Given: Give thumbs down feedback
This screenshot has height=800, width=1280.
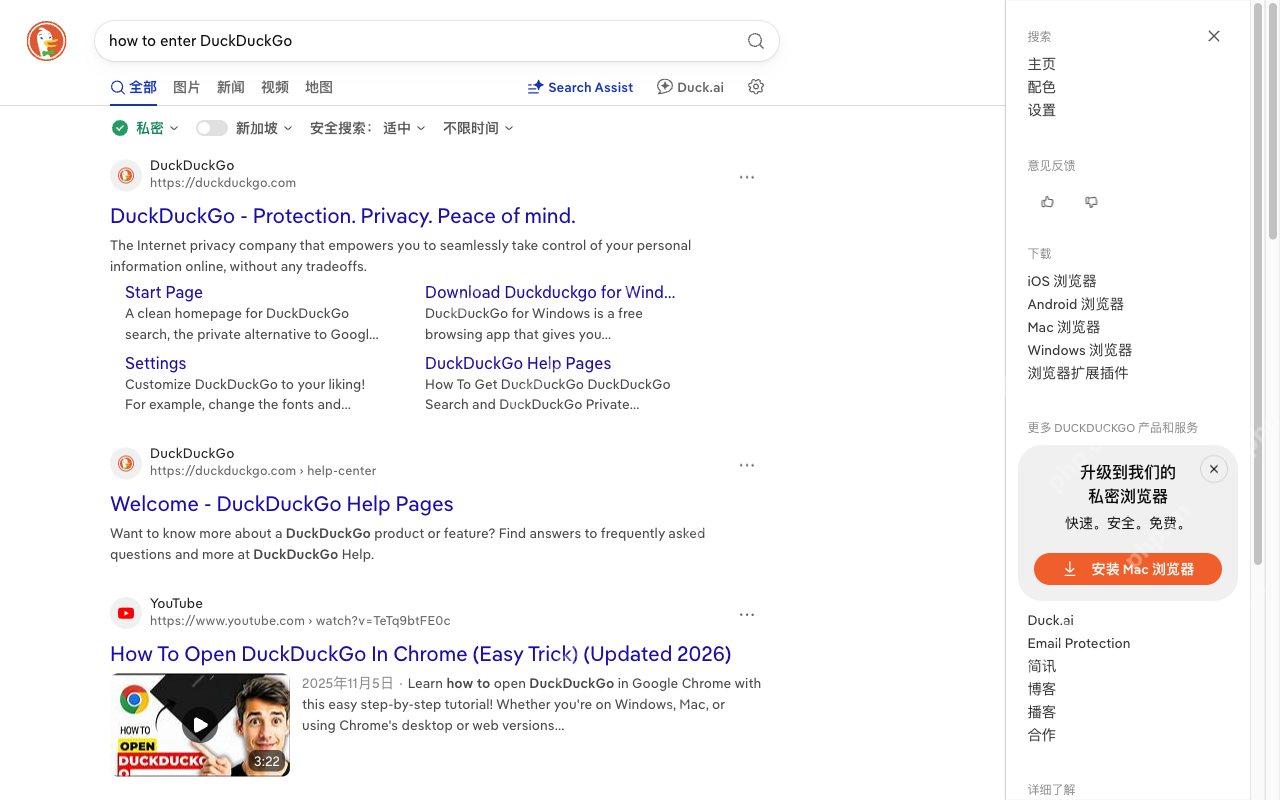Looking at the screenshot, I should (x=1092, y=202).
